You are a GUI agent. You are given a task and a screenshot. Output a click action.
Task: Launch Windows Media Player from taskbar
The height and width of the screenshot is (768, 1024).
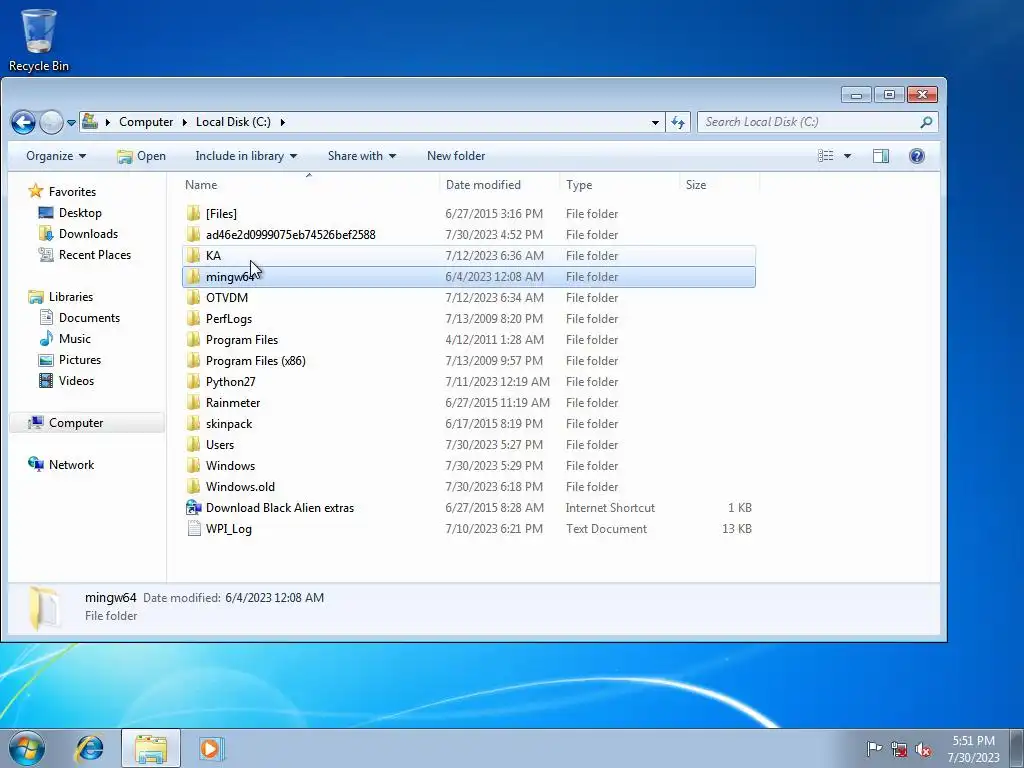(211, 748)
